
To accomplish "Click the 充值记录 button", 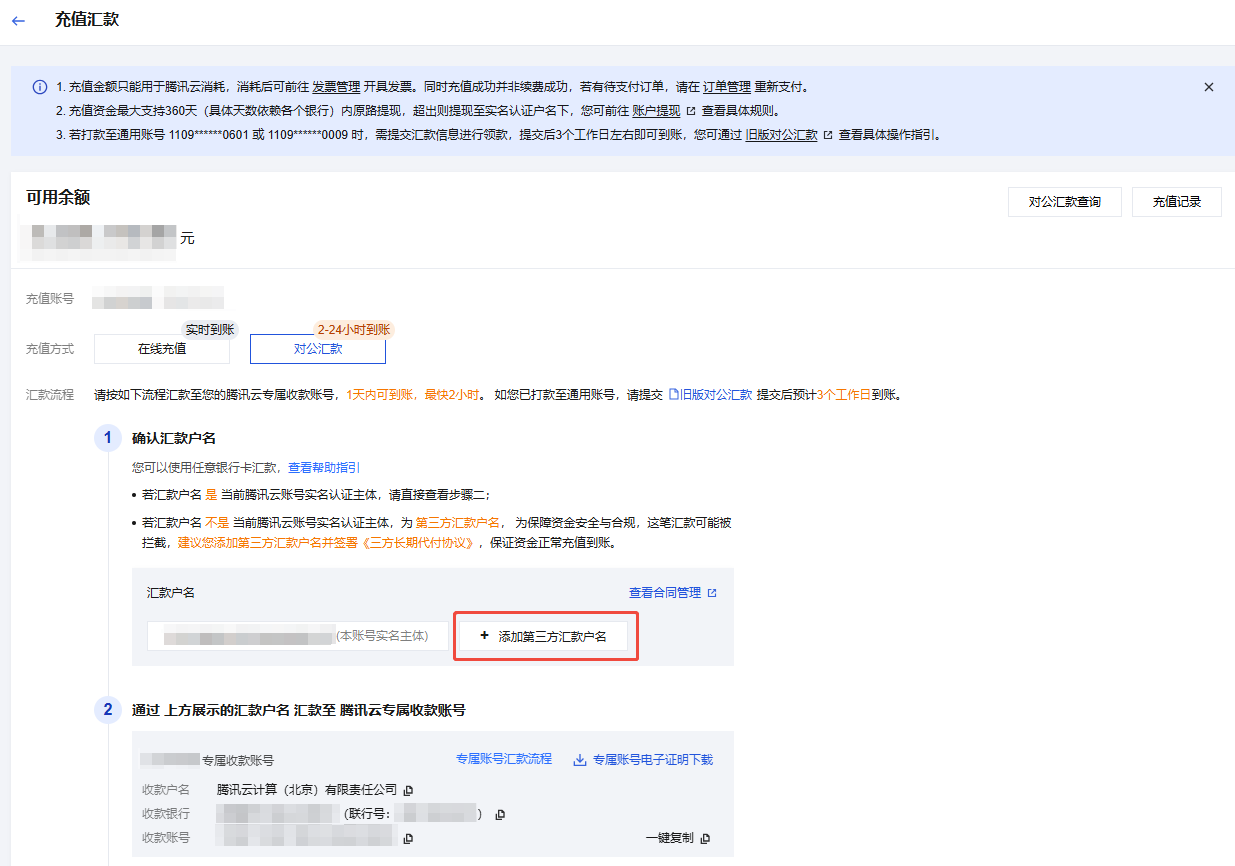I will click(1177, 202).
